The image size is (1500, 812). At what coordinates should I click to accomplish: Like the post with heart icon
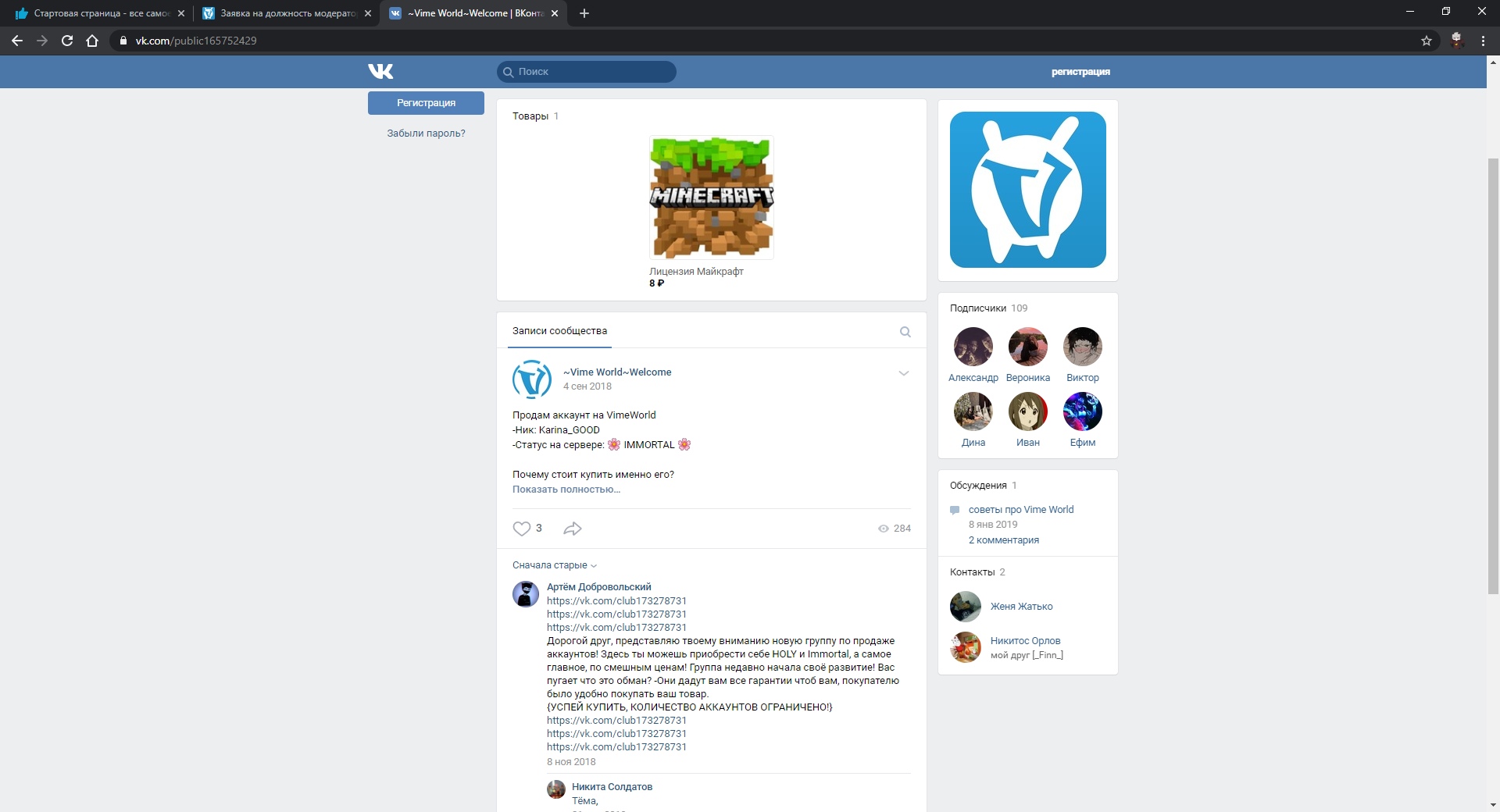click(x=521, y=529)
